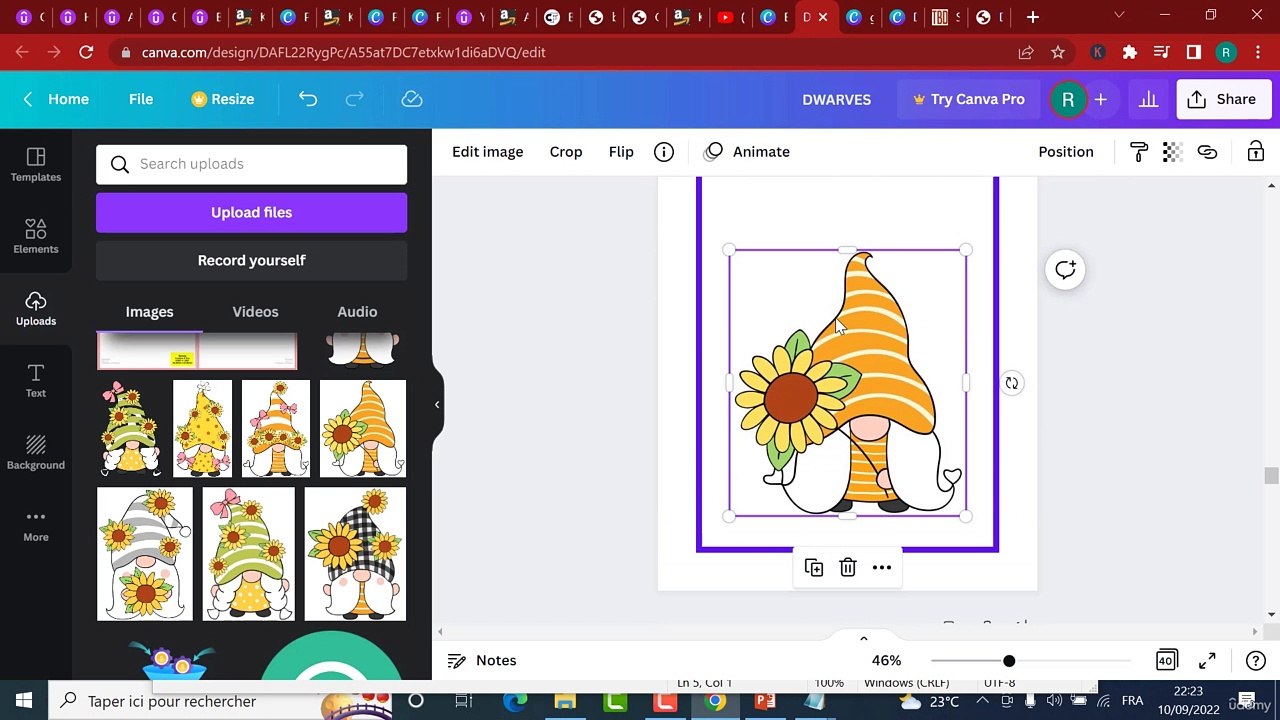Open the Elements sidebar panel
This screenshot has width=1280, height=720.
point(36,237)
